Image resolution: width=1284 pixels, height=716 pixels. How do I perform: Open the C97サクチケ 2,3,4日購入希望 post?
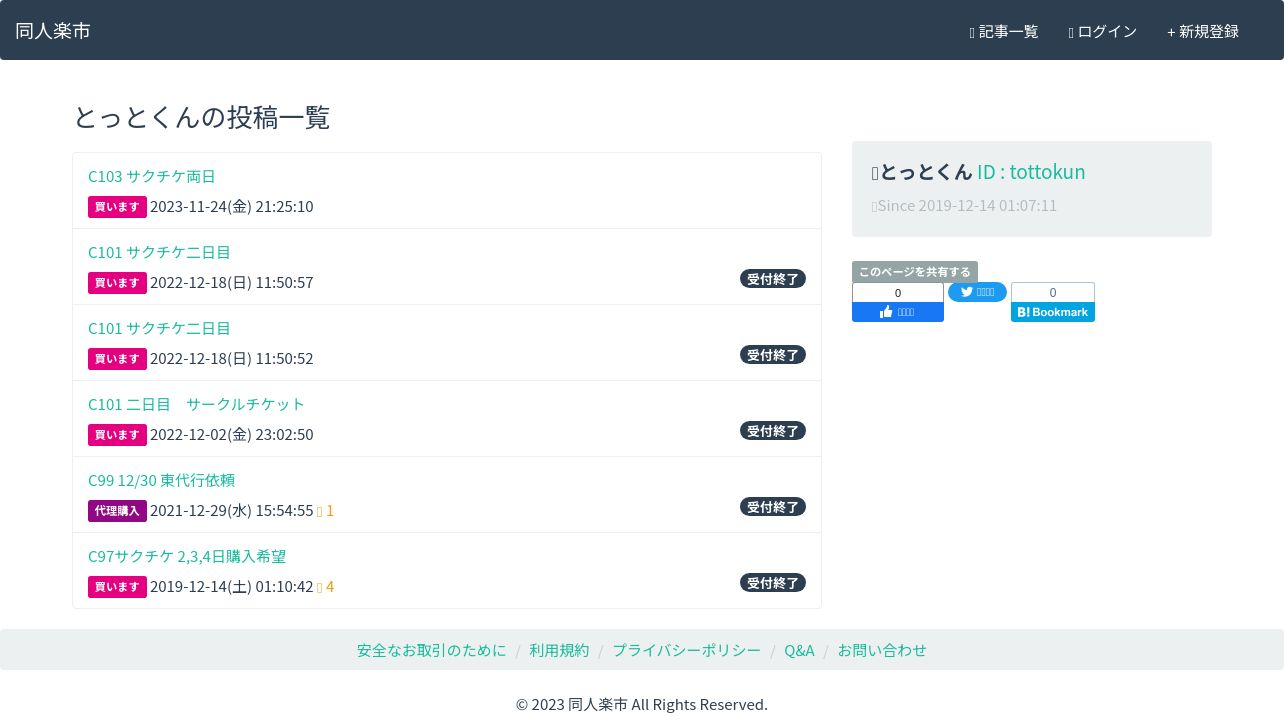coord(187,556)
